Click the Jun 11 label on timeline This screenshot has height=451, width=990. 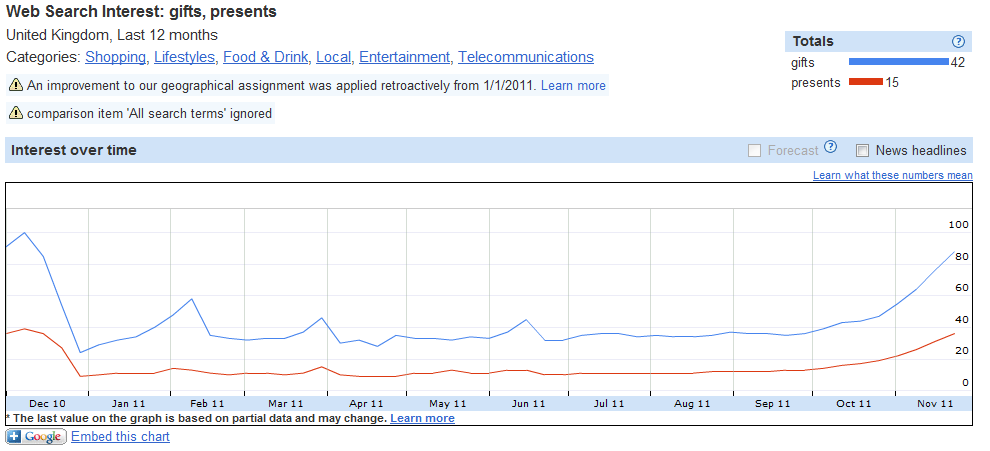tap(528, 404)
